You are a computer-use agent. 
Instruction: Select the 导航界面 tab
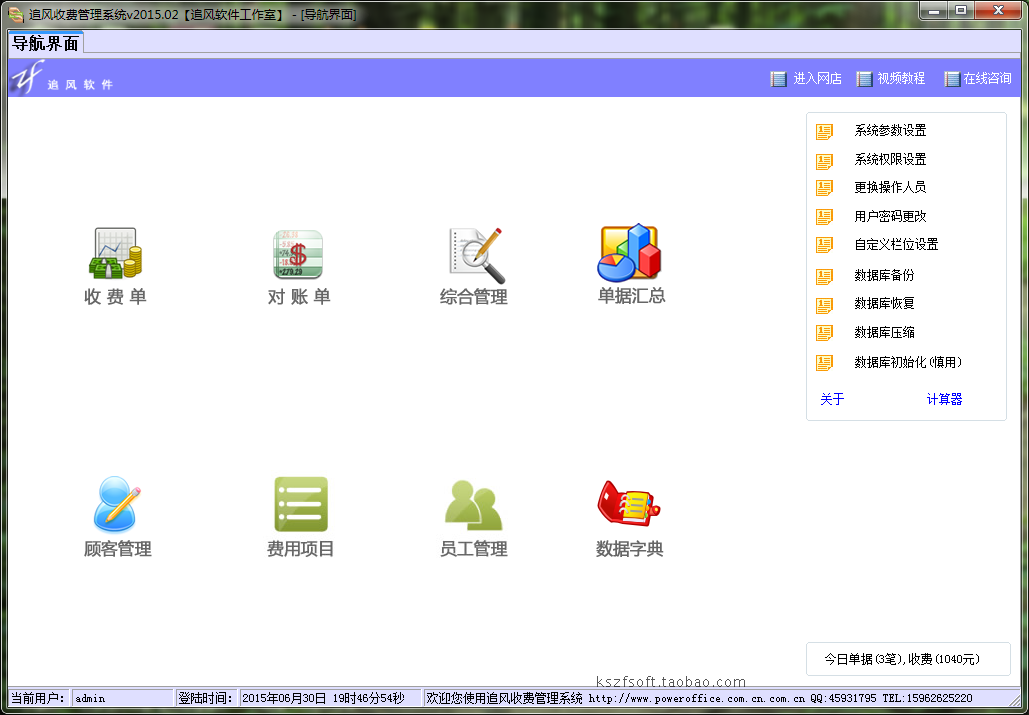click(x=45, y=43)
